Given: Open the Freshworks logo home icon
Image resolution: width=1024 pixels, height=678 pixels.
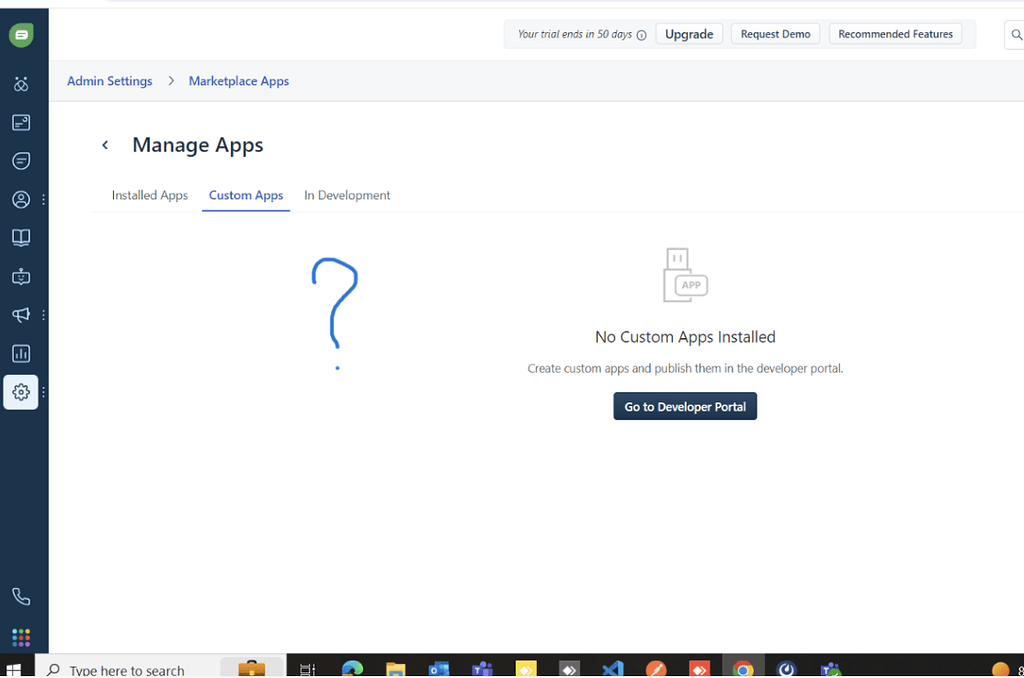Looking at the screenshot, I should pos(21,33).
